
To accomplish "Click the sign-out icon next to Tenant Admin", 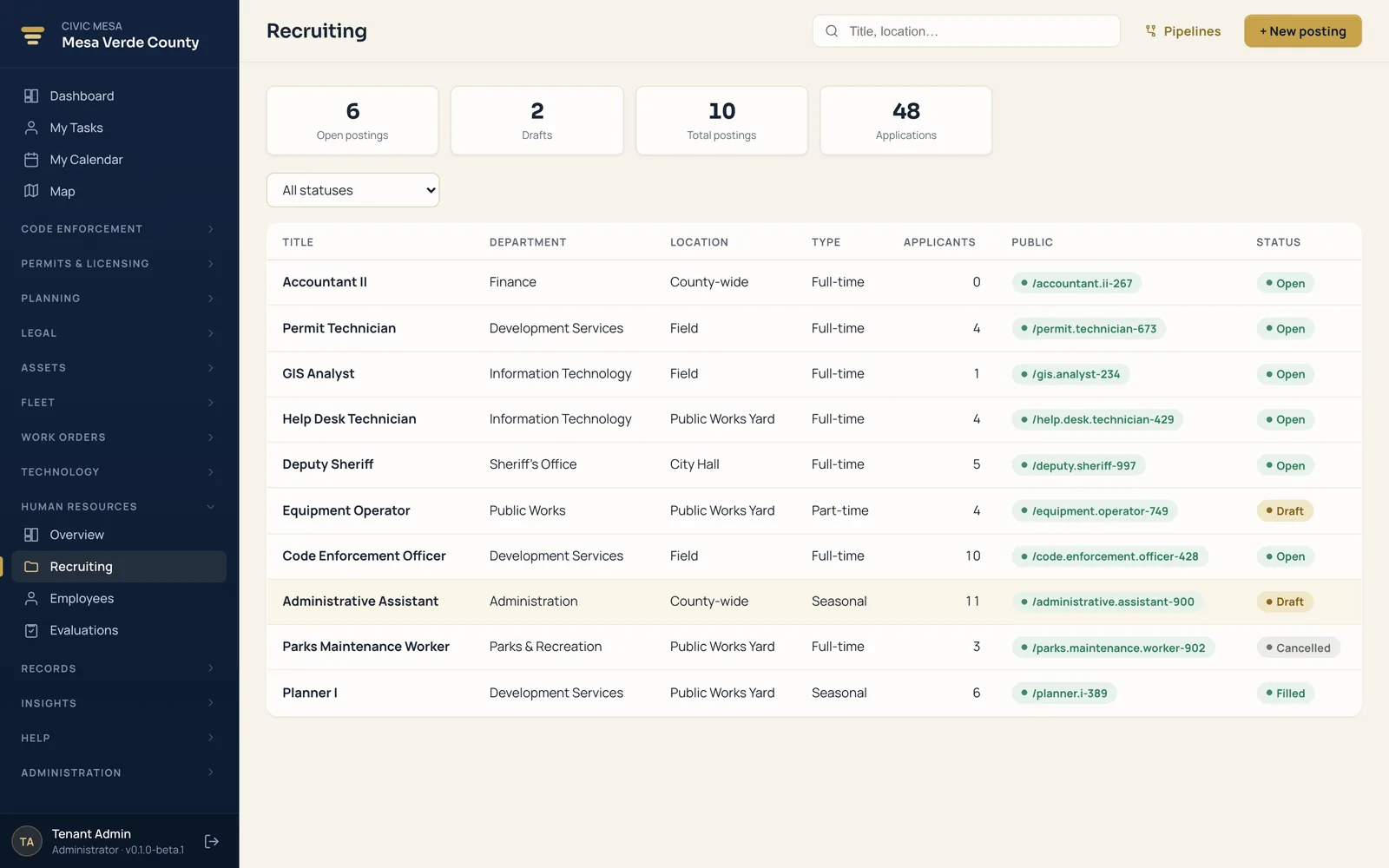I will (x=211, y=841).
